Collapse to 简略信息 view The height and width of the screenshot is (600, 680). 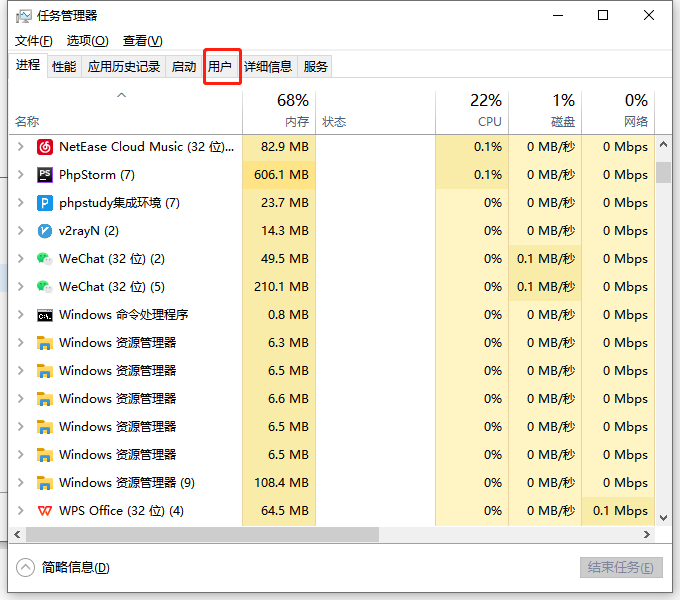click(64, 568)
